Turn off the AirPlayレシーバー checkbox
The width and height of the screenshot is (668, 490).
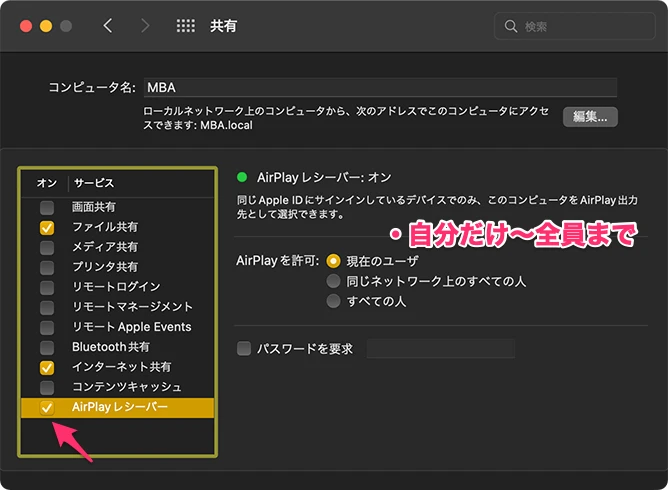point(47,408)
